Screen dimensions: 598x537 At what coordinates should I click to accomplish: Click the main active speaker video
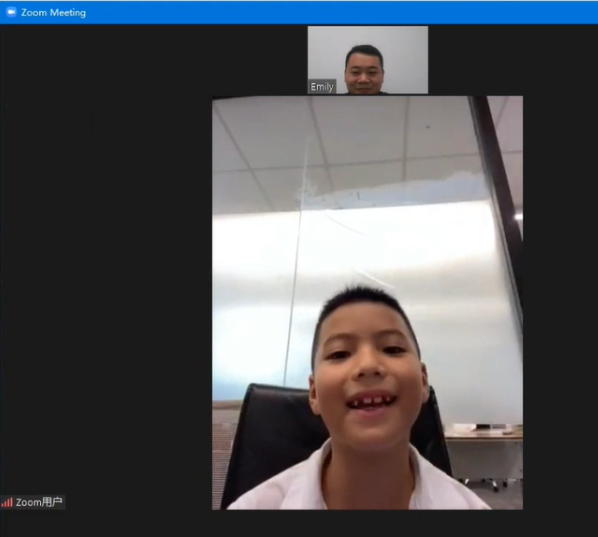367,303
